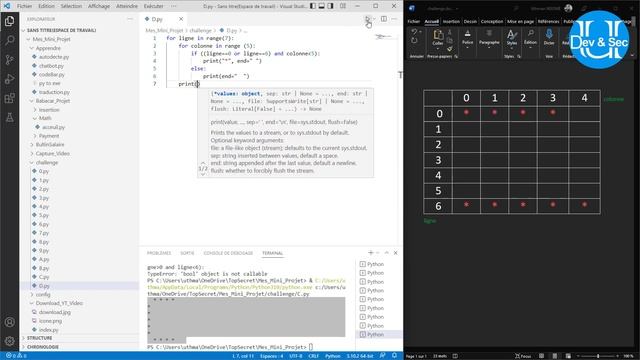Open editor More Actions ellipsis
640x360 pixels.
coord(394,19)
